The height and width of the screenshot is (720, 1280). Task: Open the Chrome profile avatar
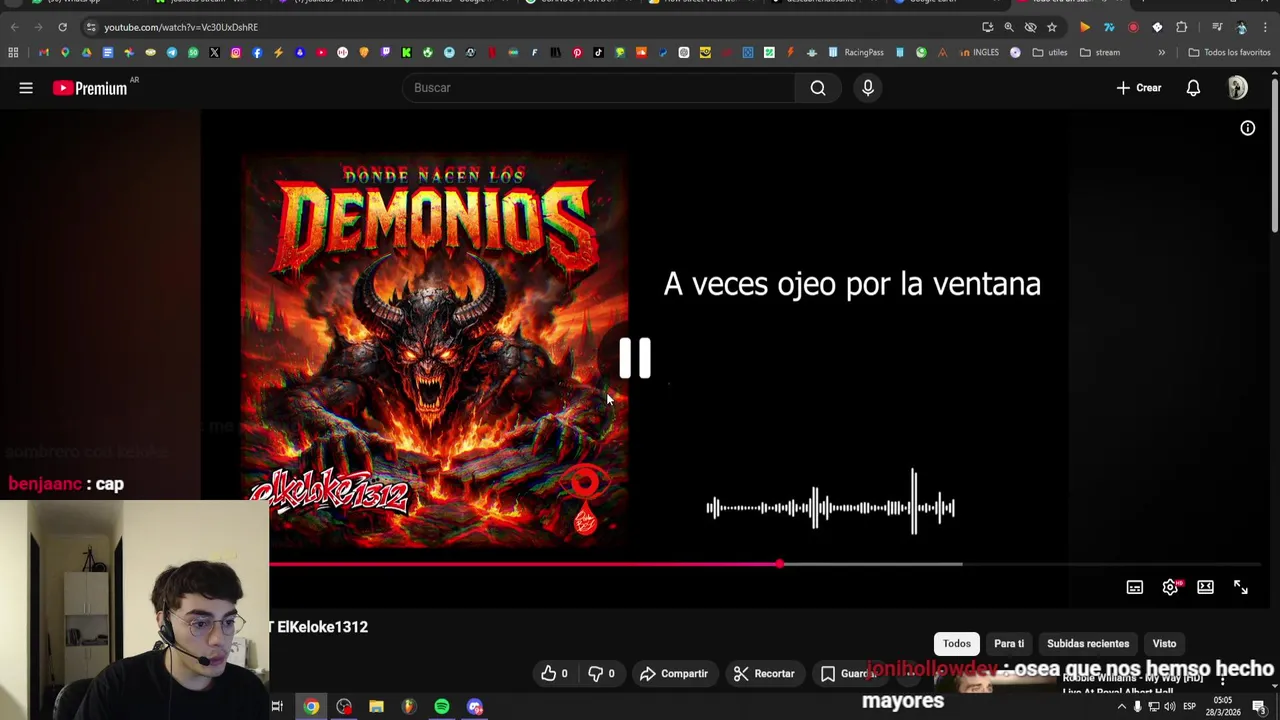pos(1241,27)
